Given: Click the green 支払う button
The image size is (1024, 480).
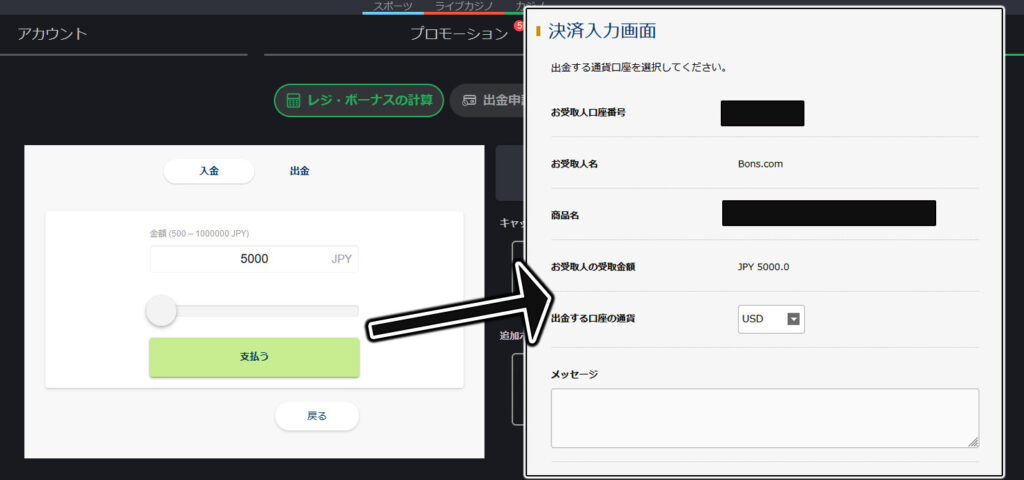Looking at the screenshot, I should click(254, 357).
